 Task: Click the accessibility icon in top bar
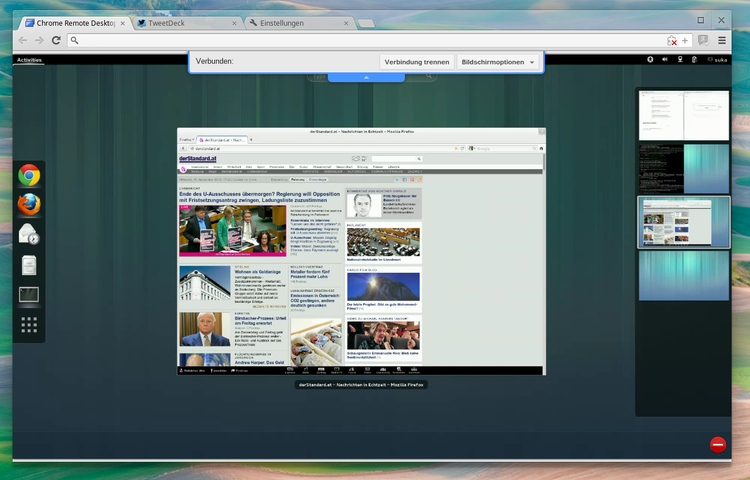tap(650, 60)
